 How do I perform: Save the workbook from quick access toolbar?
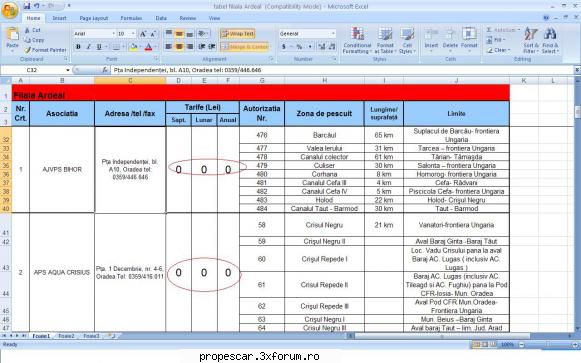pyautogui.click(x=27, y=6)
